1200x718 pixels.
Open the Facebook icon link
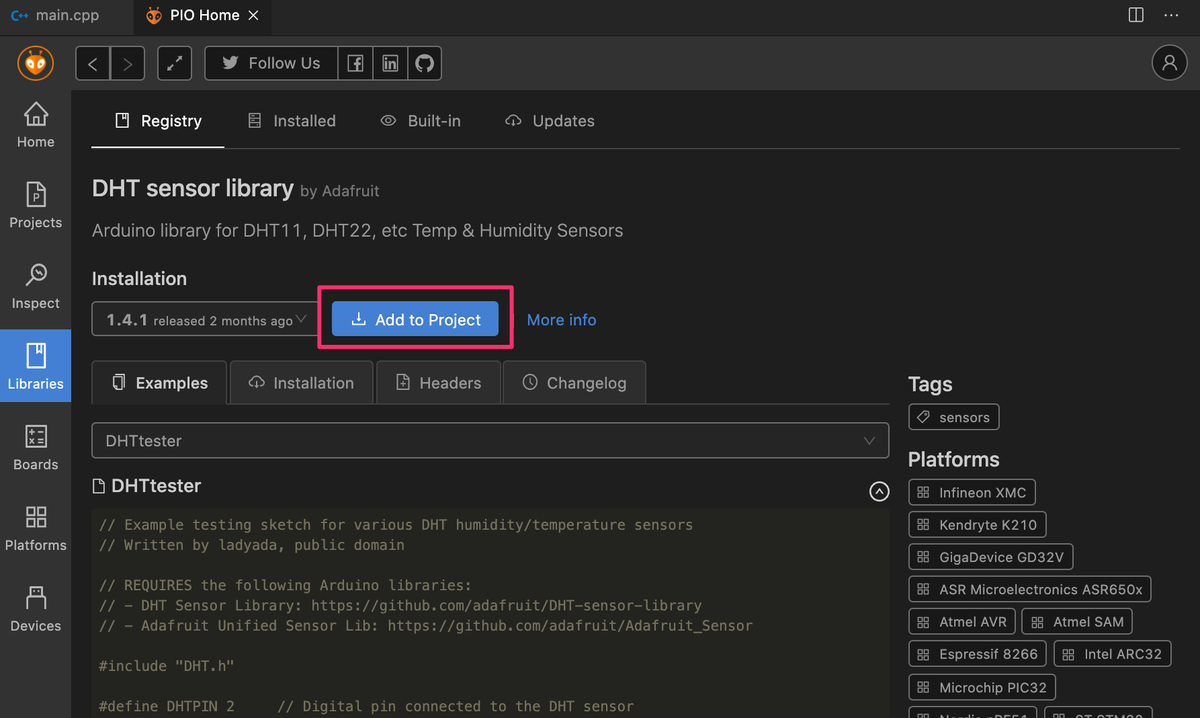click(355, 63)
